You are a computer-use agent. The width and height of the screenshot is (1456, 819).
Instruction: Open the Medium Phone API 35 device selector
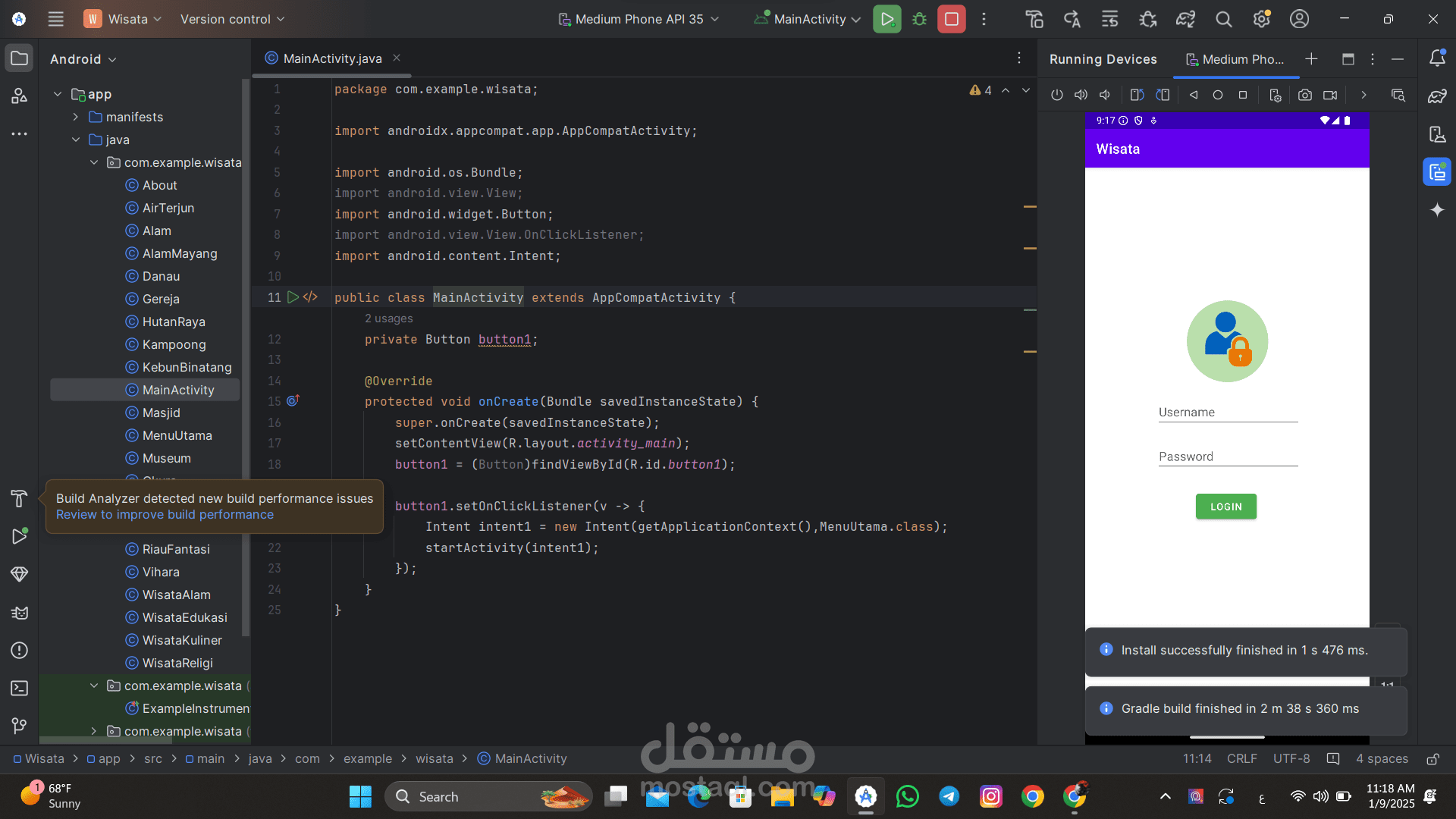(x=639, y=19)
